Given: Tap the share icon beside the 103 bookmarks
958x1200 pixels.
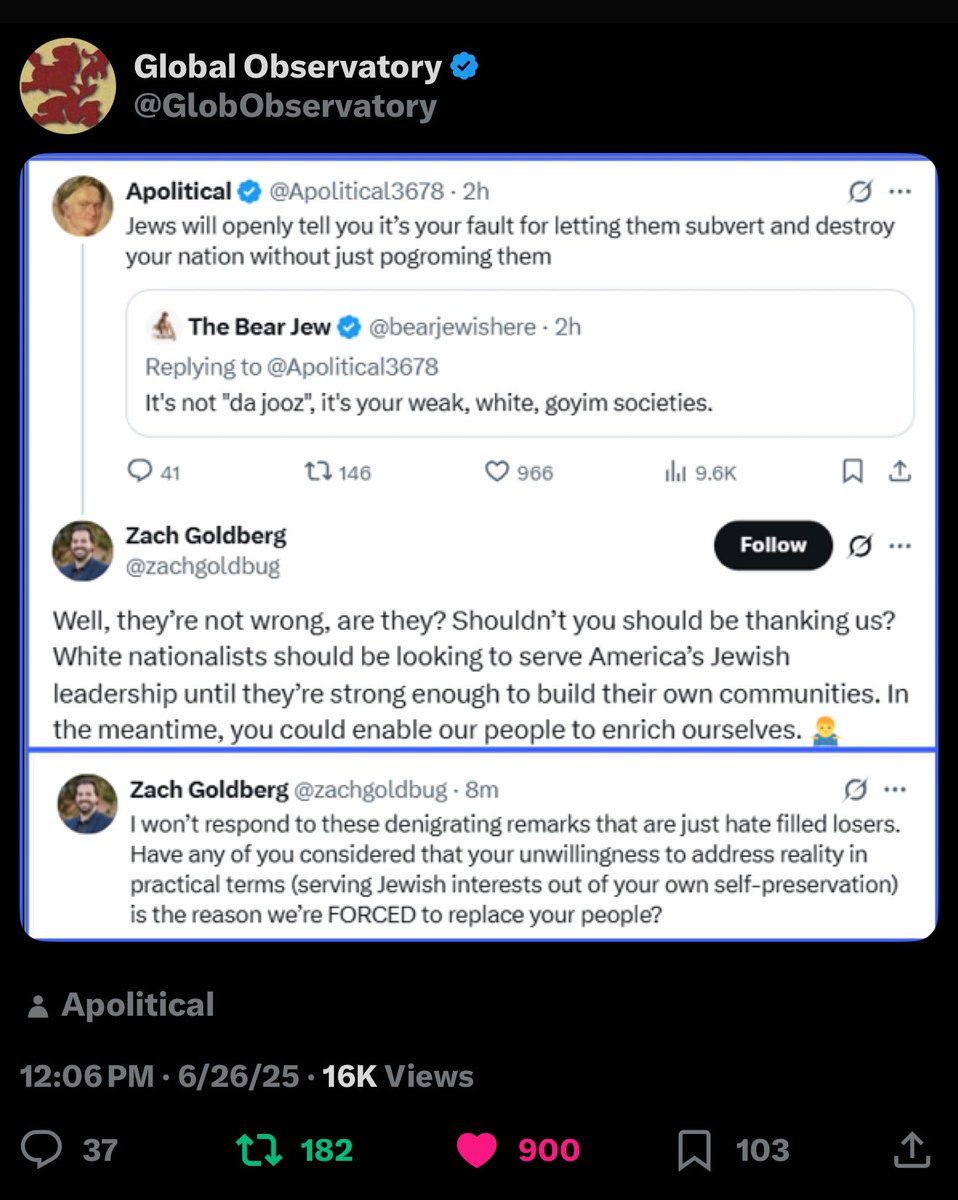Looking at the screenshot, I should click(x=911, y=1149).
